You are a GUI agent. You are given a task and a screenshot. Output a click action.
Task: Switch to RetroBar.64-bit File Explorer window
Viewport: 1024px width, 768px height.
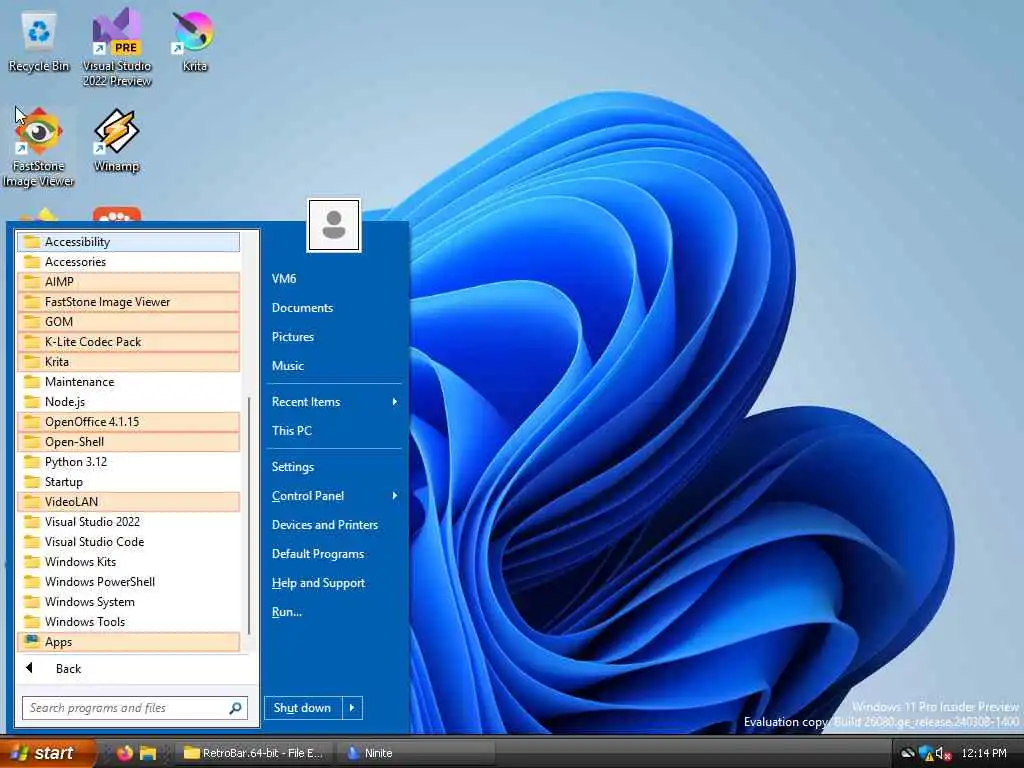click(x=254, y=753)
